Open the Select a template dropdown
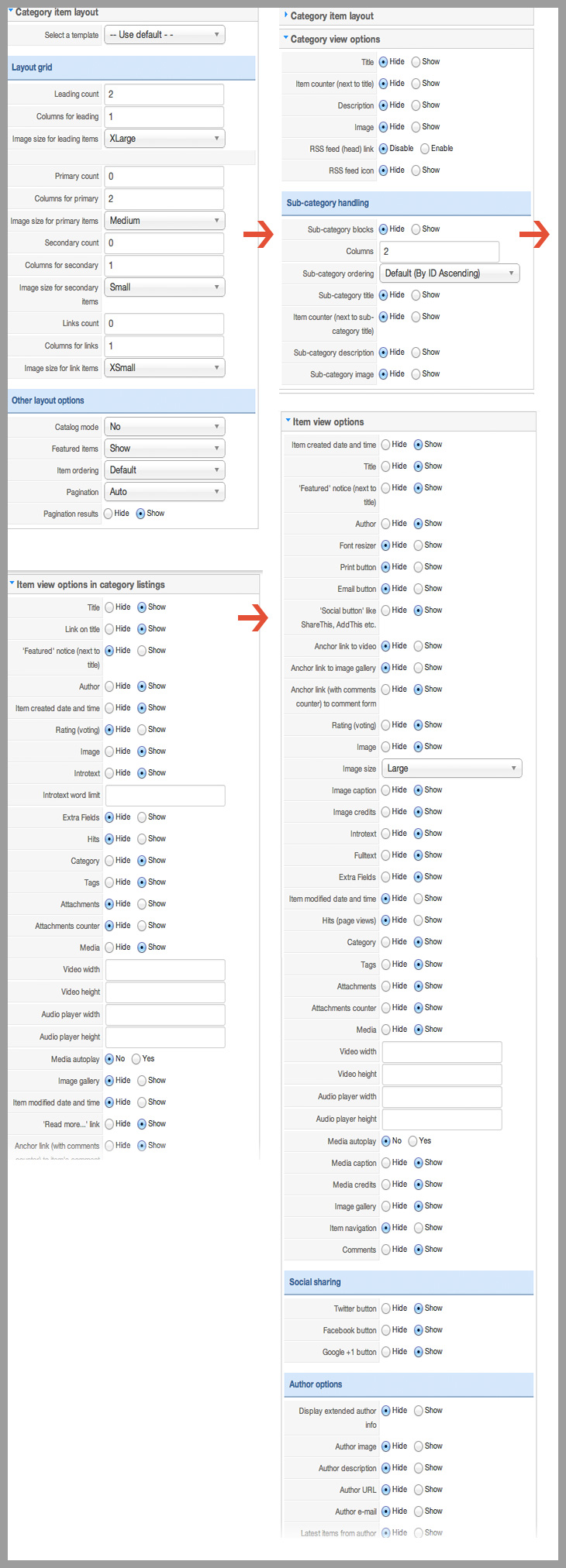 164,35
